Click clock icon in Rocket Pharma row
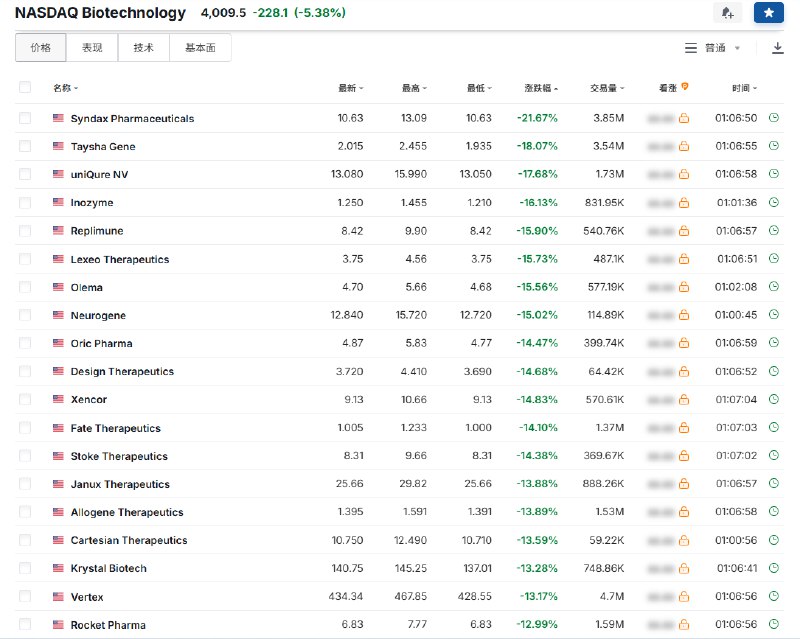This screenshot has height=639, width=800. (x=773, y=624)
